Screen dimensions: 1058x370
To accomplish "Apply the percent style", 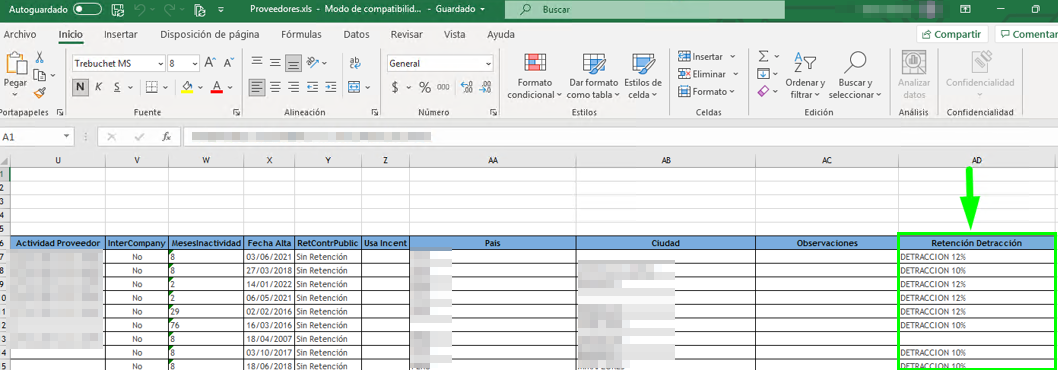I will pyautogui.click(x=425, y=87).
